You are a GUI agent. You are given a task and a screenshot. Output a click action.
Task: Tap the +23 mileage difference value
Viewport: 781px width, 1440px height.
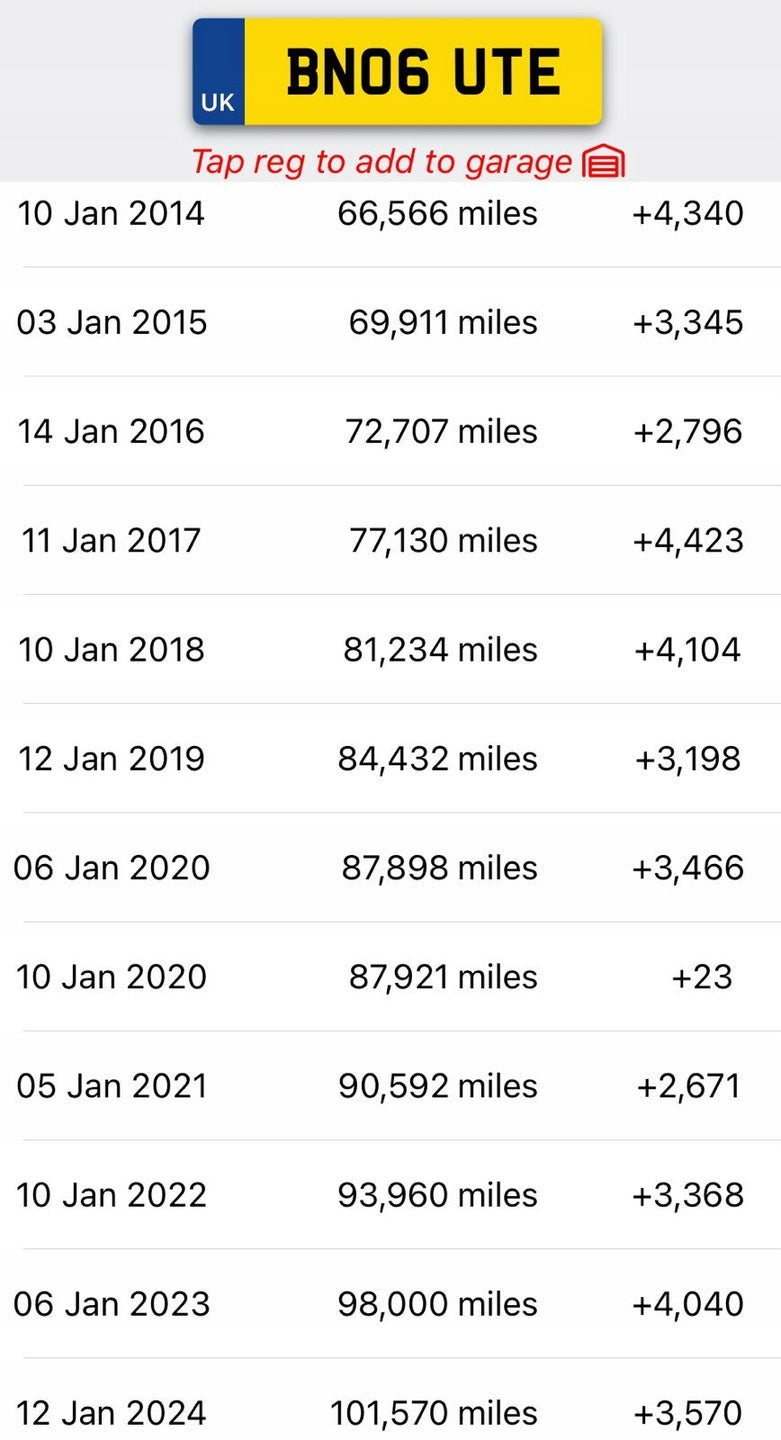coord(702,976)
